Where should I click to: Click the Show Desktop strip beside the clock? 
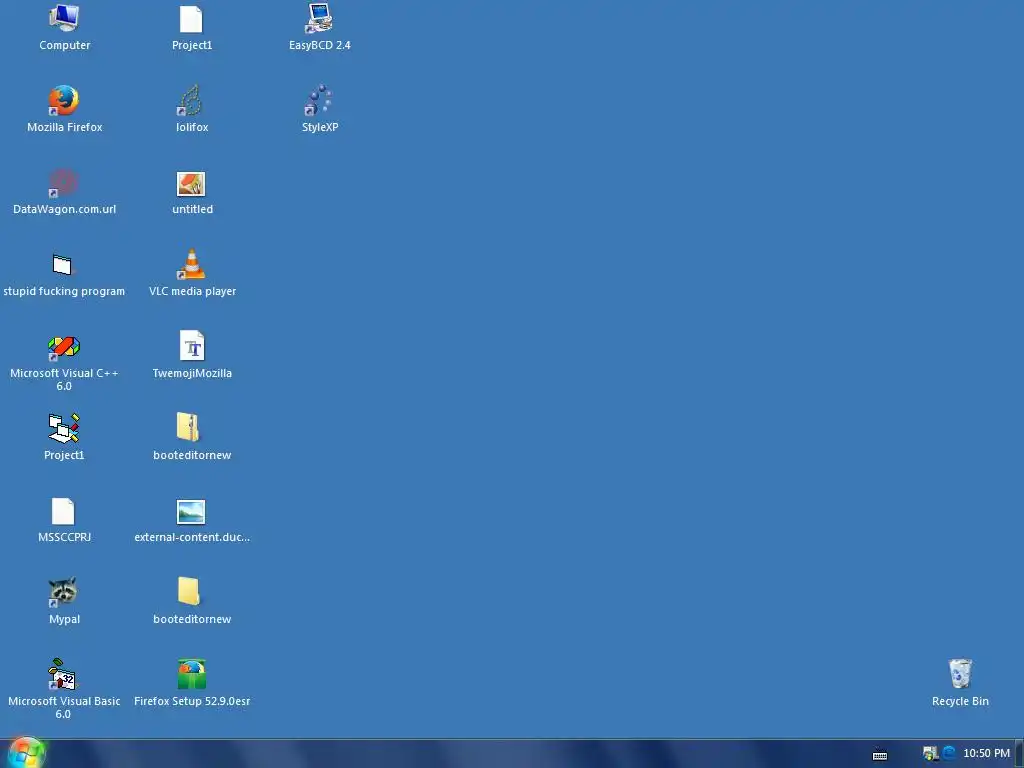tap(1019, 754)
